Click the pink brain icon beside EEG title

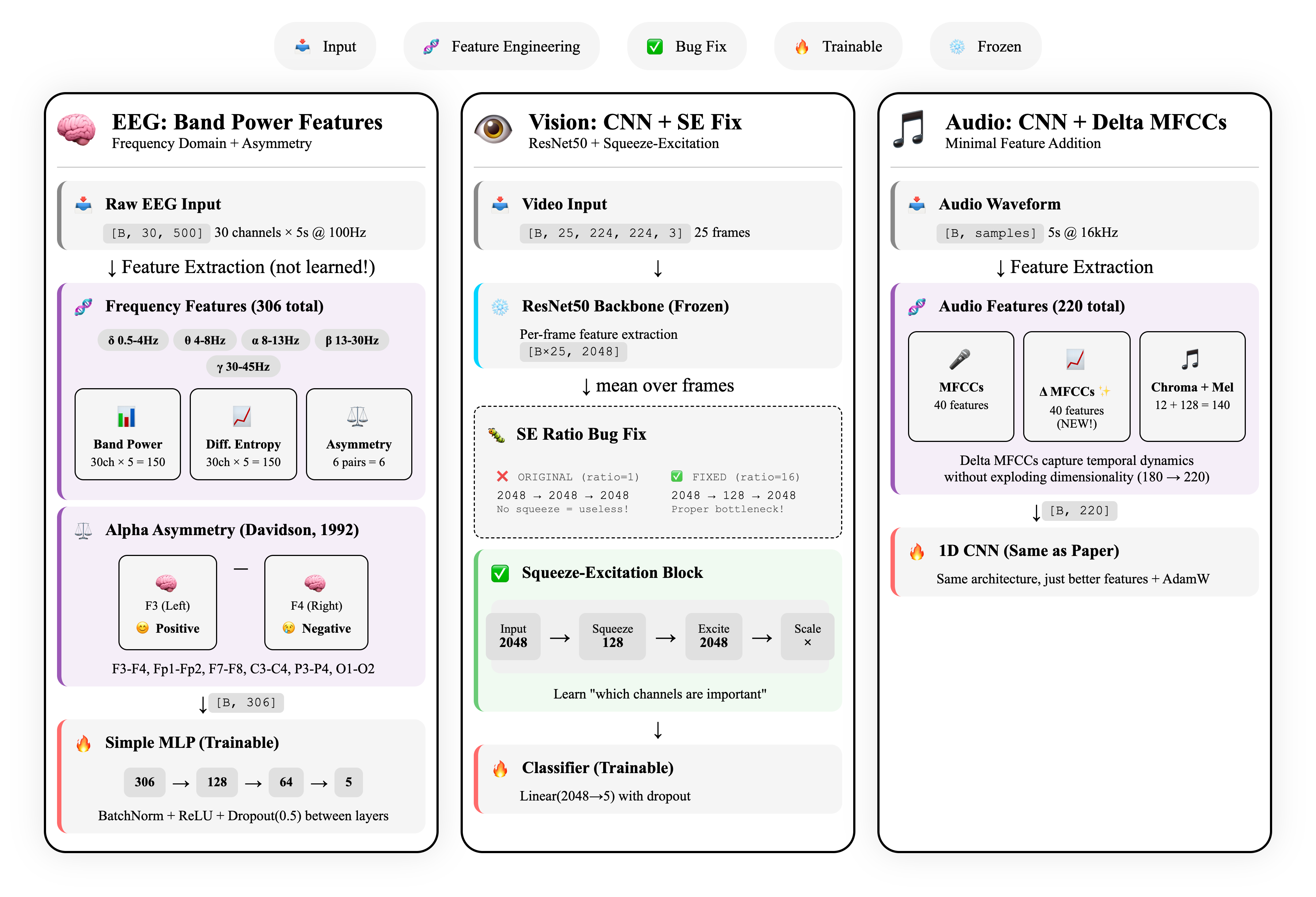click(76, 130)
